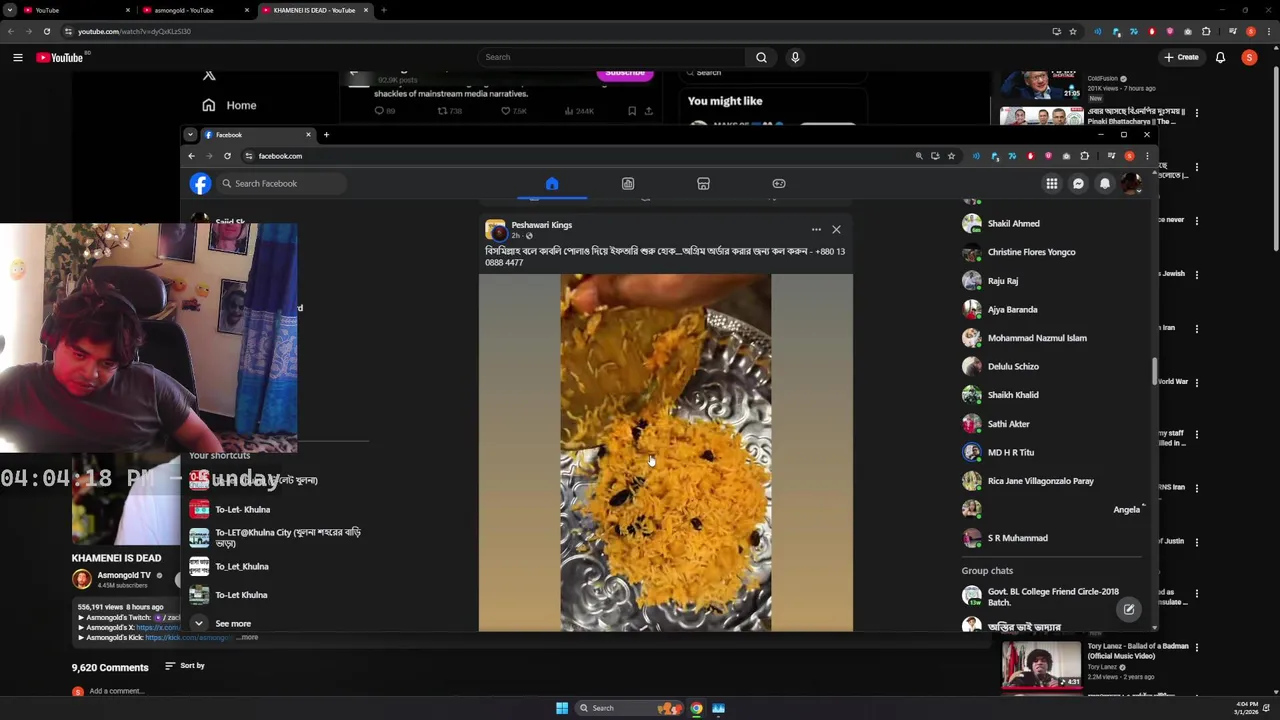Open options for Tory Lanez suggested video
1280x720 pixels.
click(x=1196, y=648)
